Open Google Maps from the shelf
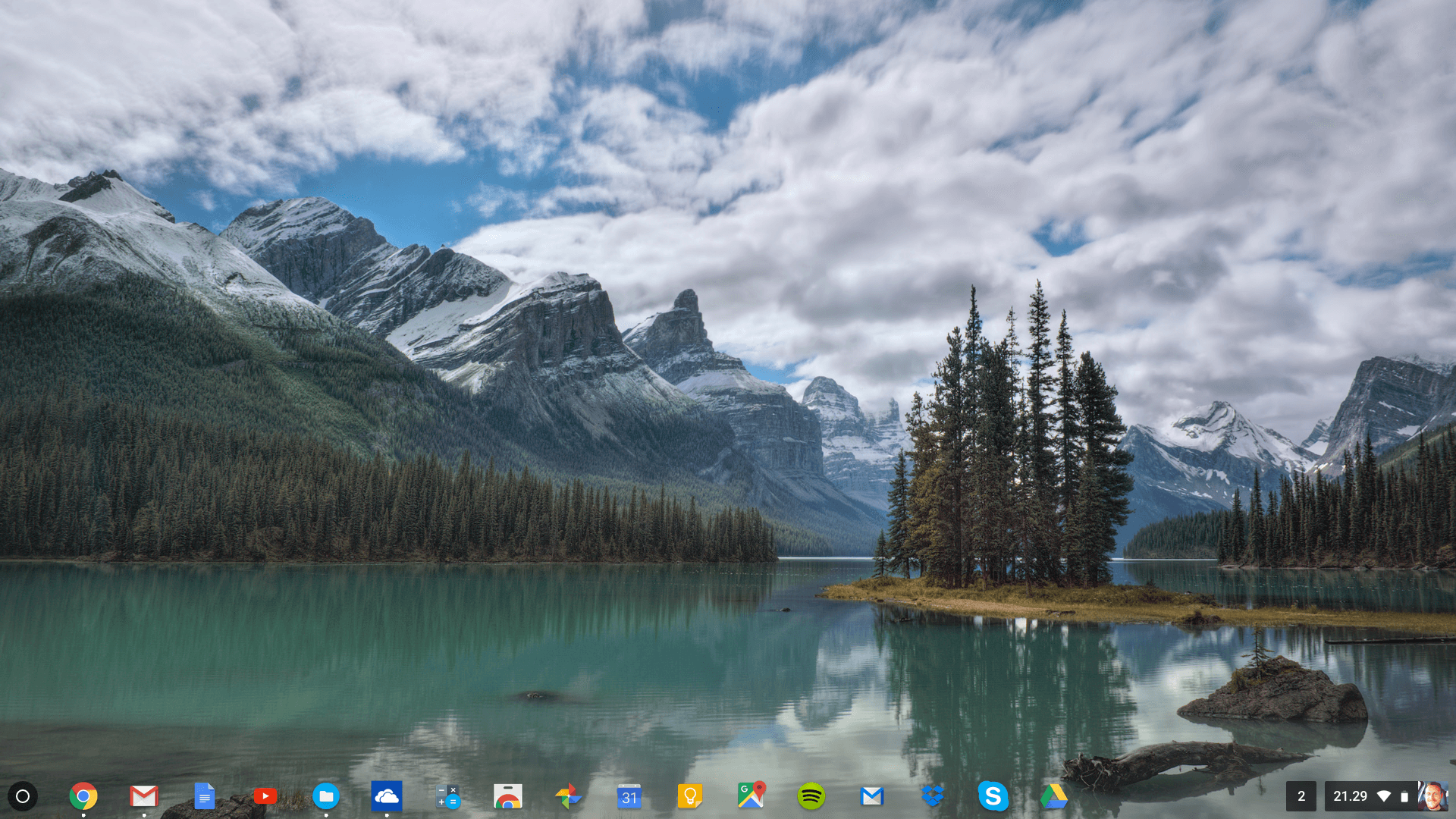This screenshot has height=819, width=1456. (751, 796)
